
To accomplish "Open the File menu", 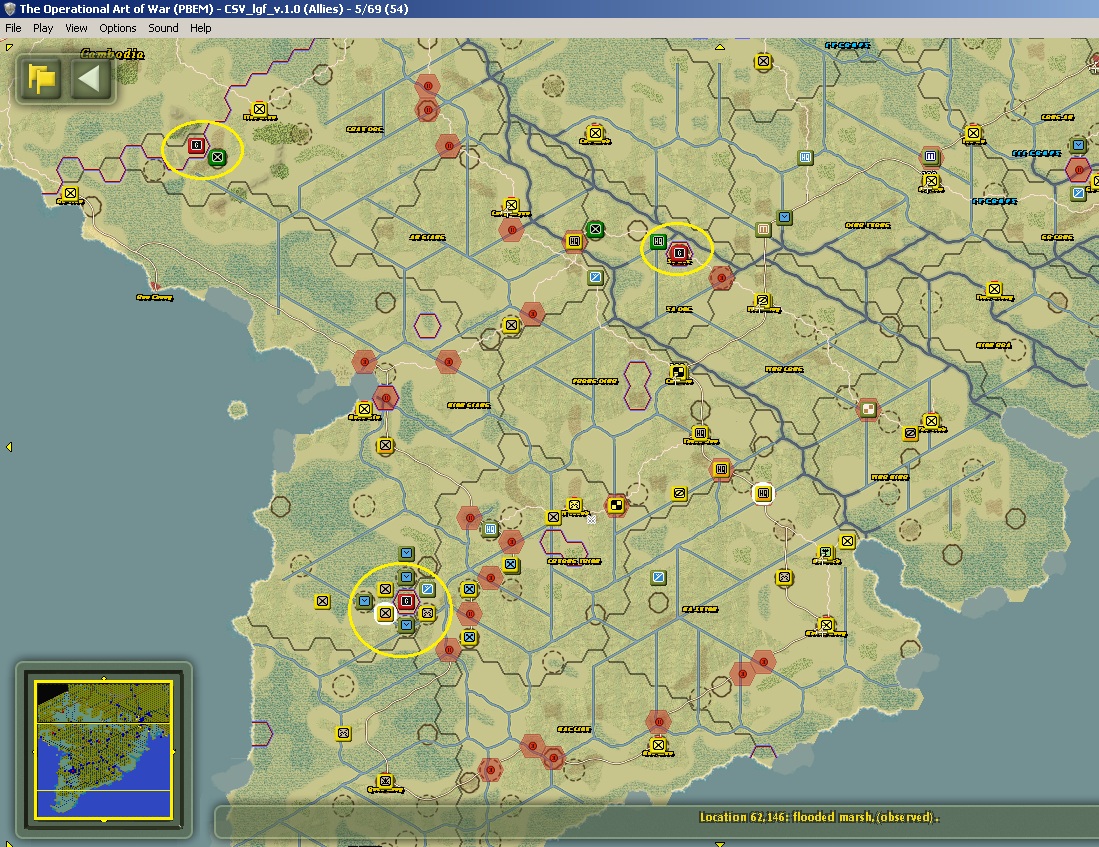I will 13,28.
